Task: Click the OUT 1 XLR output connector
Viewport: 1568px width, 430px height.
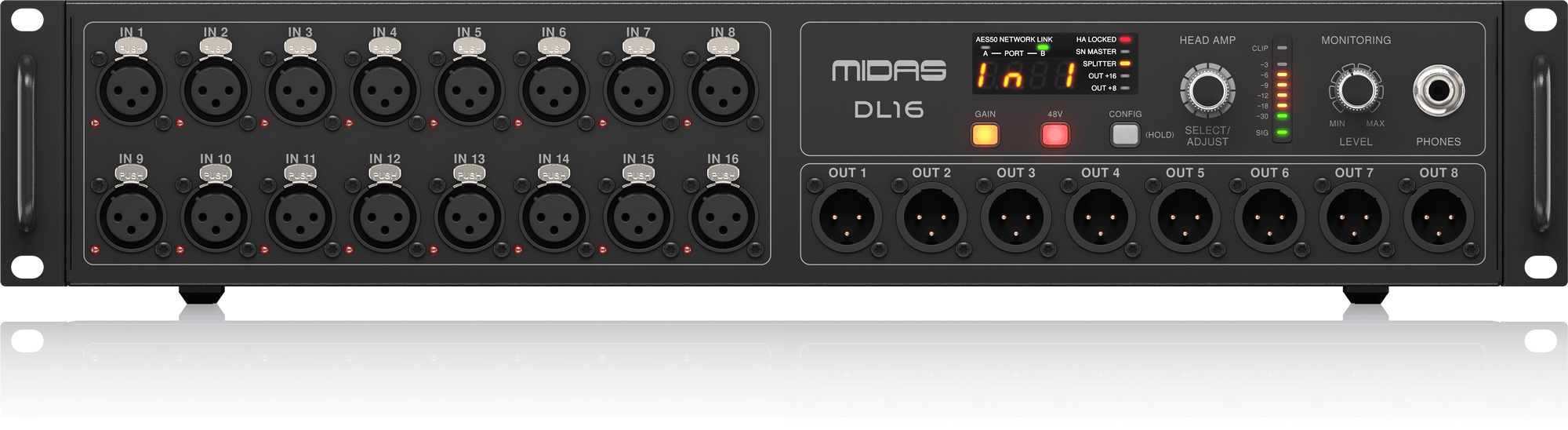Action: [x=848, y=218]
